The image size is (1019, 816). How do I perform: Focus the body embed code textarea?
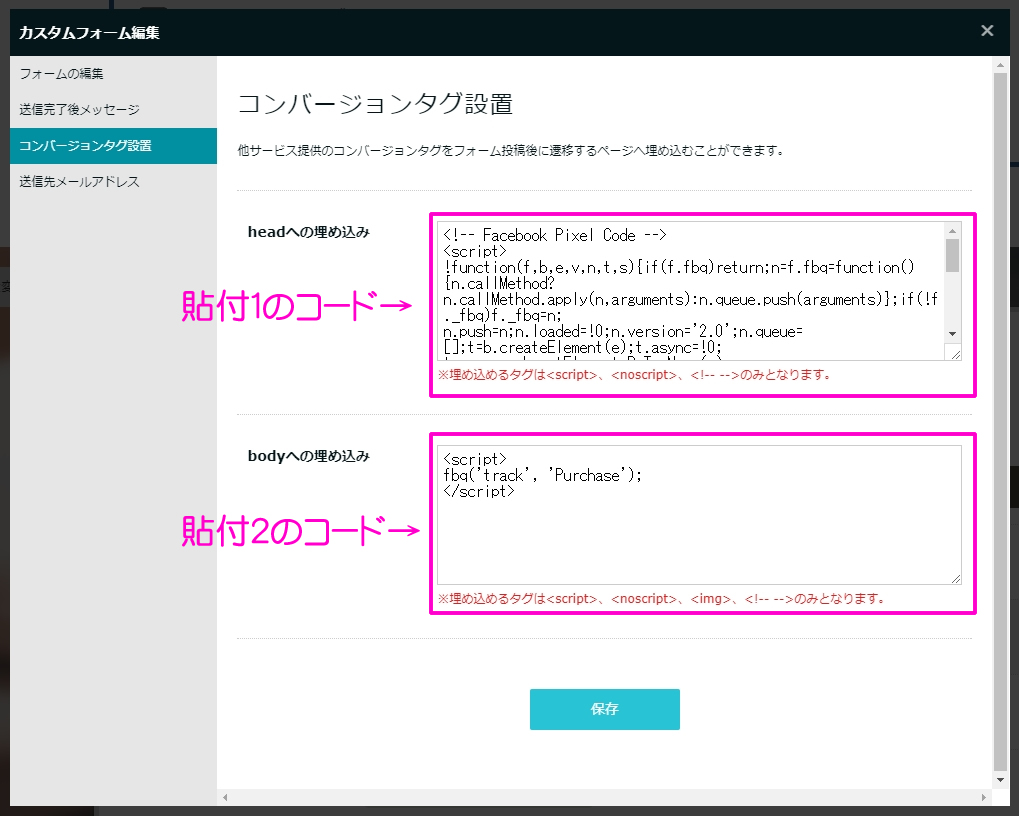(x=698, y=530)
